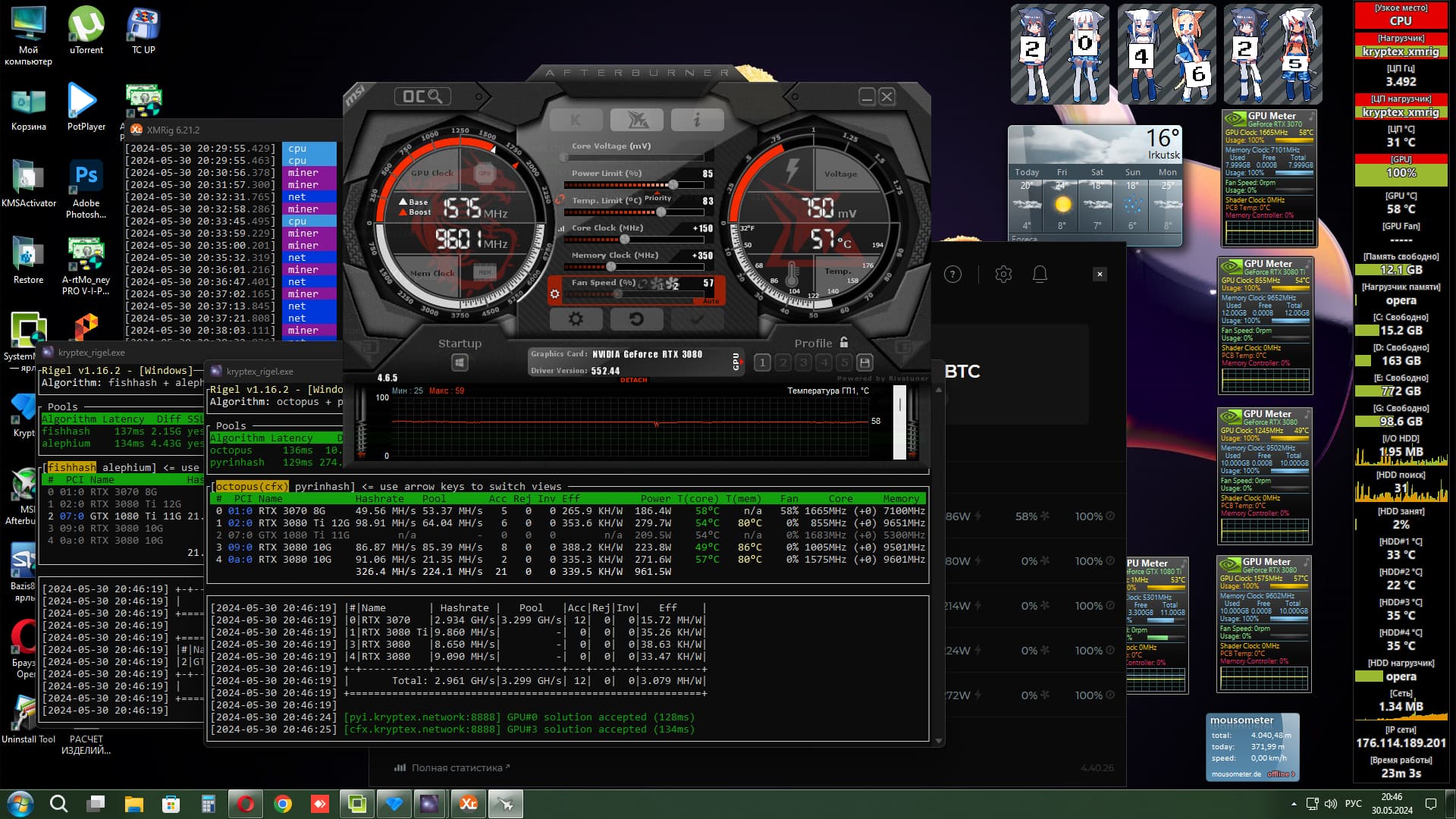The image size is (1456, 819).
Task: Toggle the fan speed Auto mode
Action: pos(711,301)
